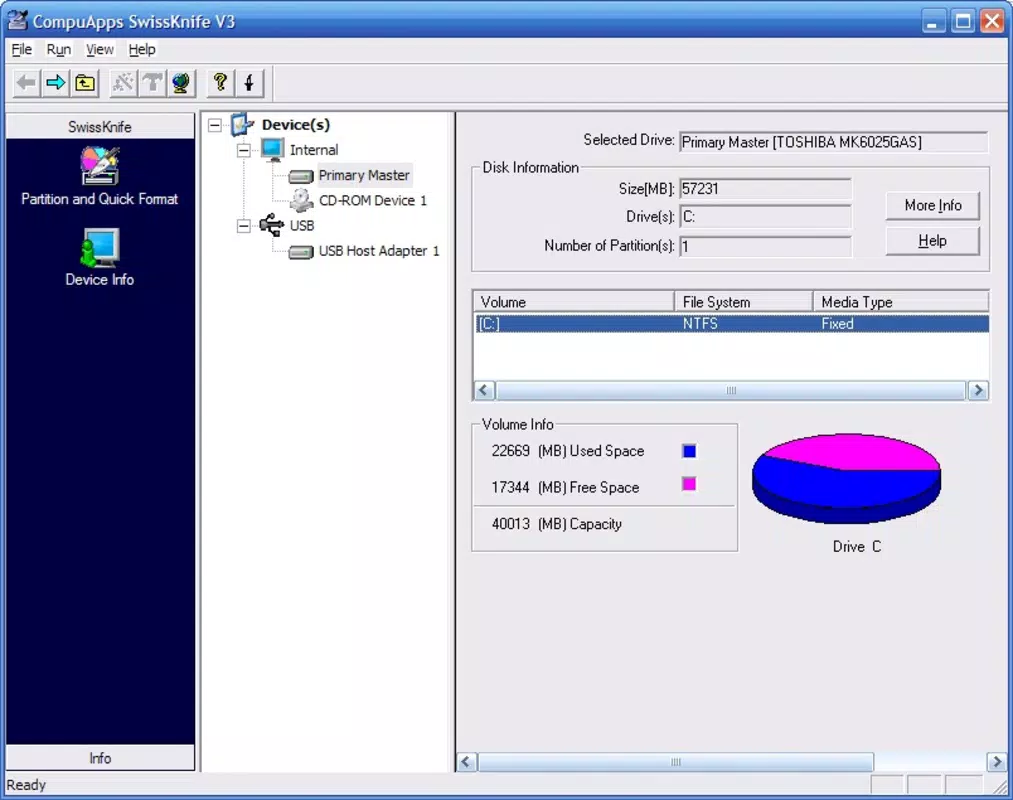Viewport: 1013px width, 800px height.
Task: Click the Ready status bar text
Action: point(26,784)
